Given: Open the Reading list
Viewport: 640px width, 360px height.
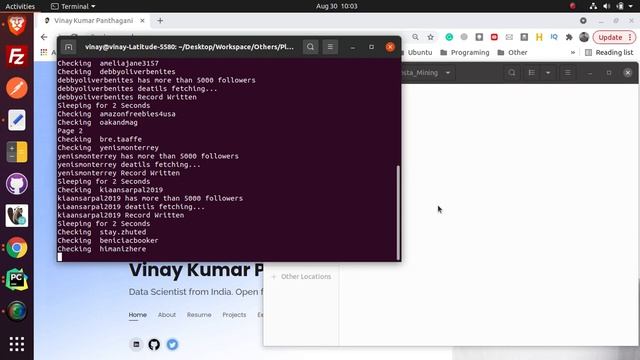Looking at the screenshot, I should 609,52.
